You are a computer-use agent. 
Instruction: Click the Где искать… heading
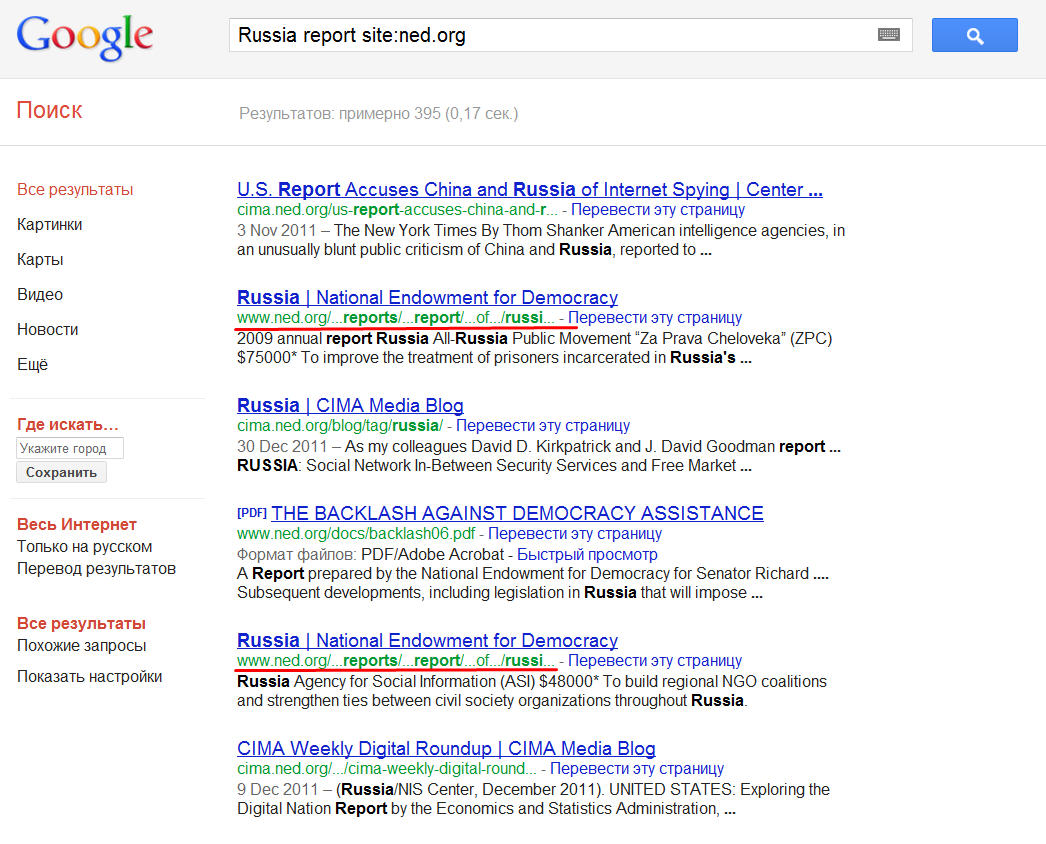pos(67,424)
